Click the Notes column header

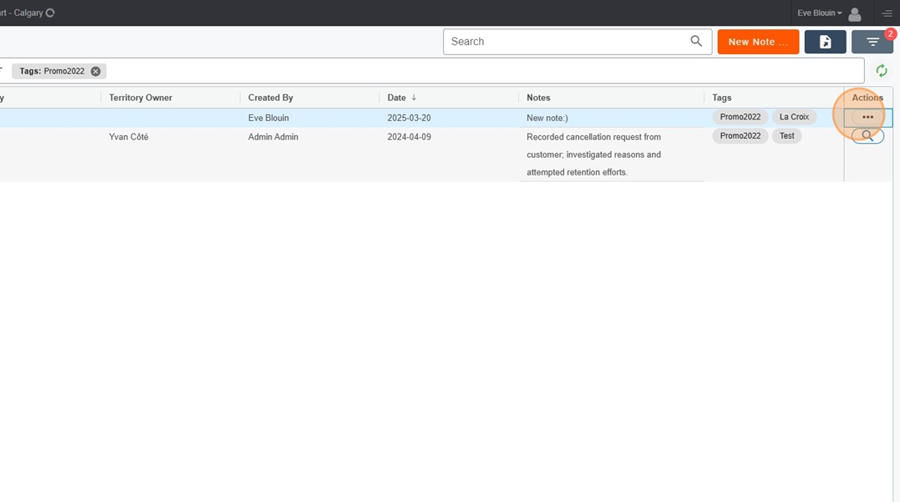538,98
